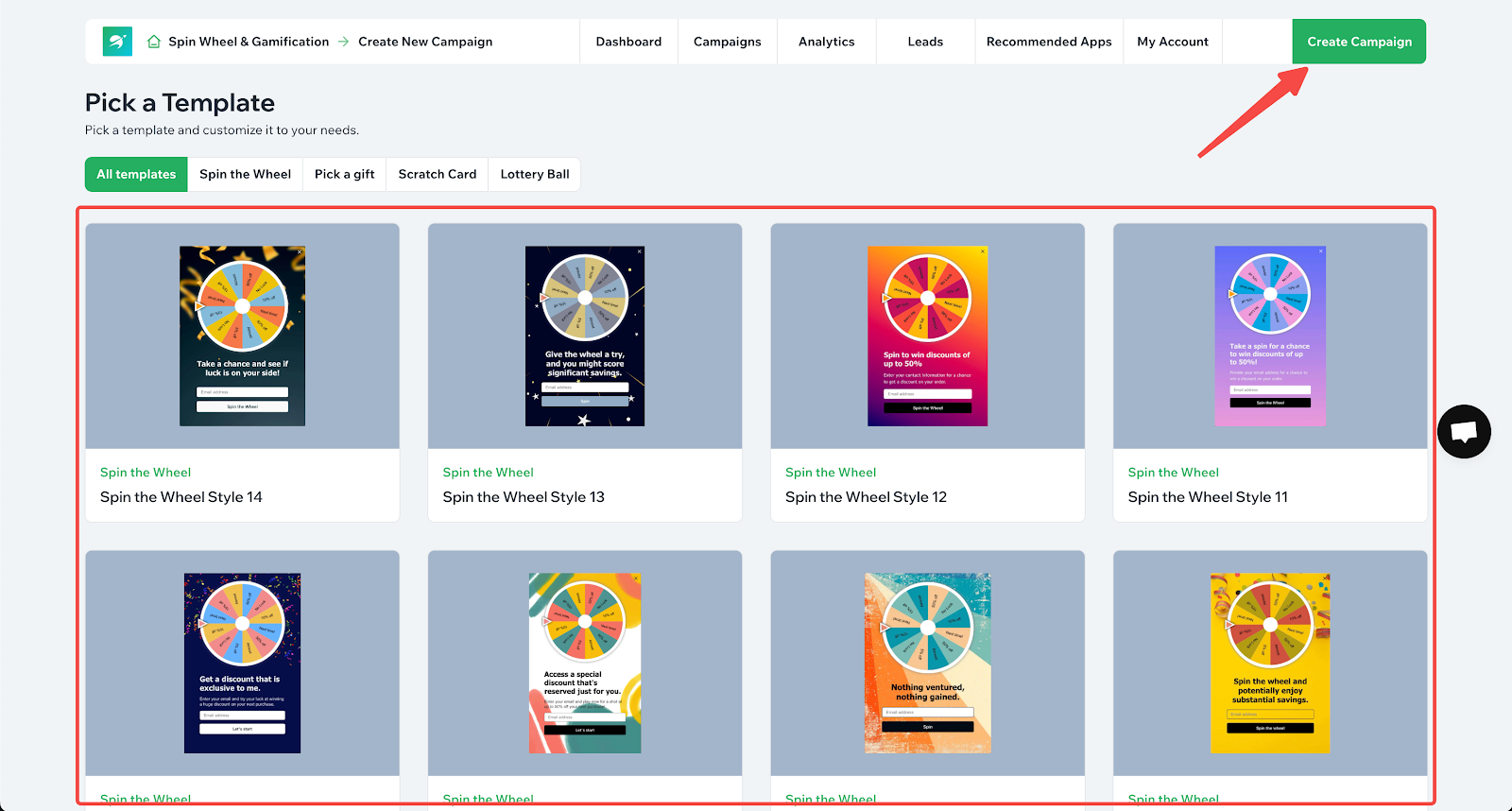Select Spin the Wheel Style 13 thumbnail
Image resolution: width=1512 pixels, height=811 pixels.
coord(585,336)
